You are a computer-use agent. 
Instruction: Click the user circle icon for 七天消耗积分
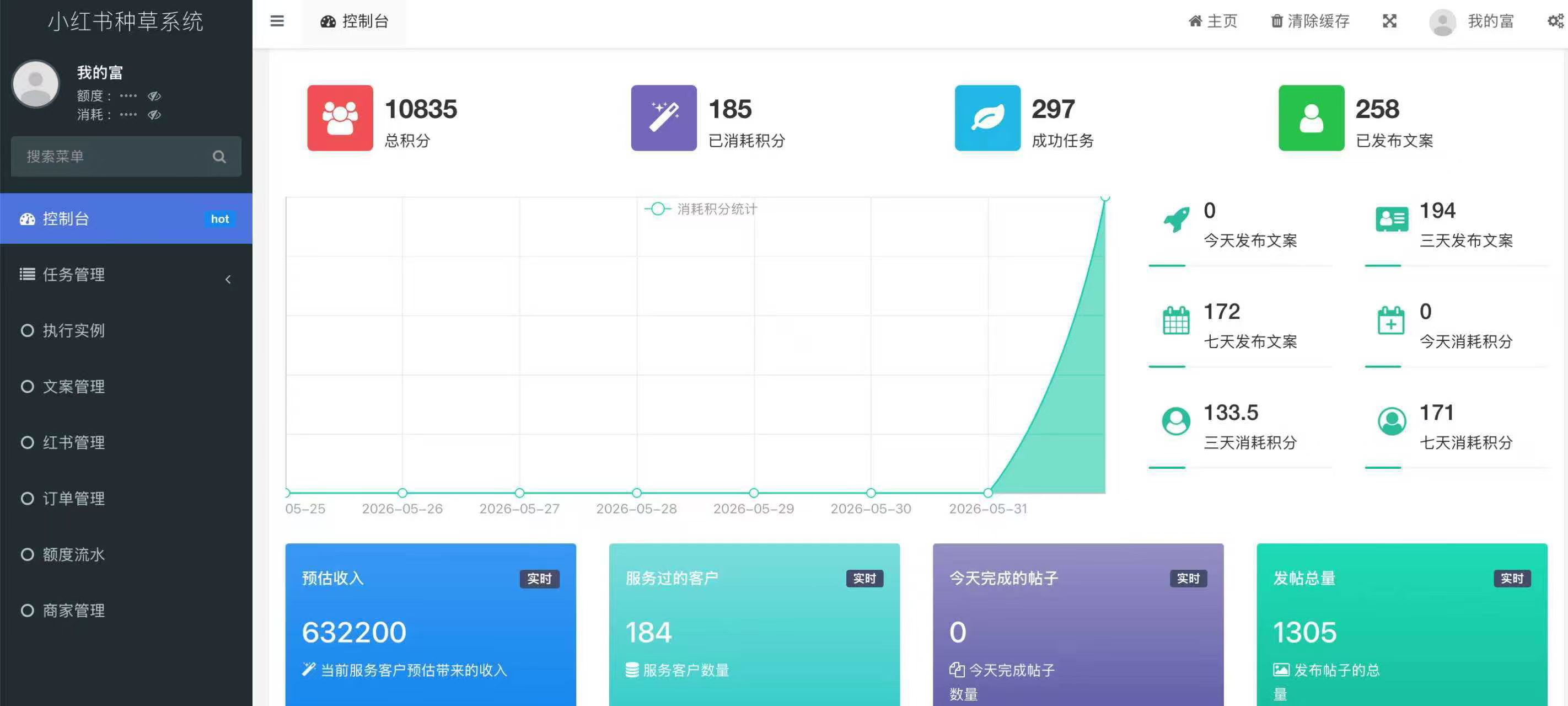[x=1392, y=421]
